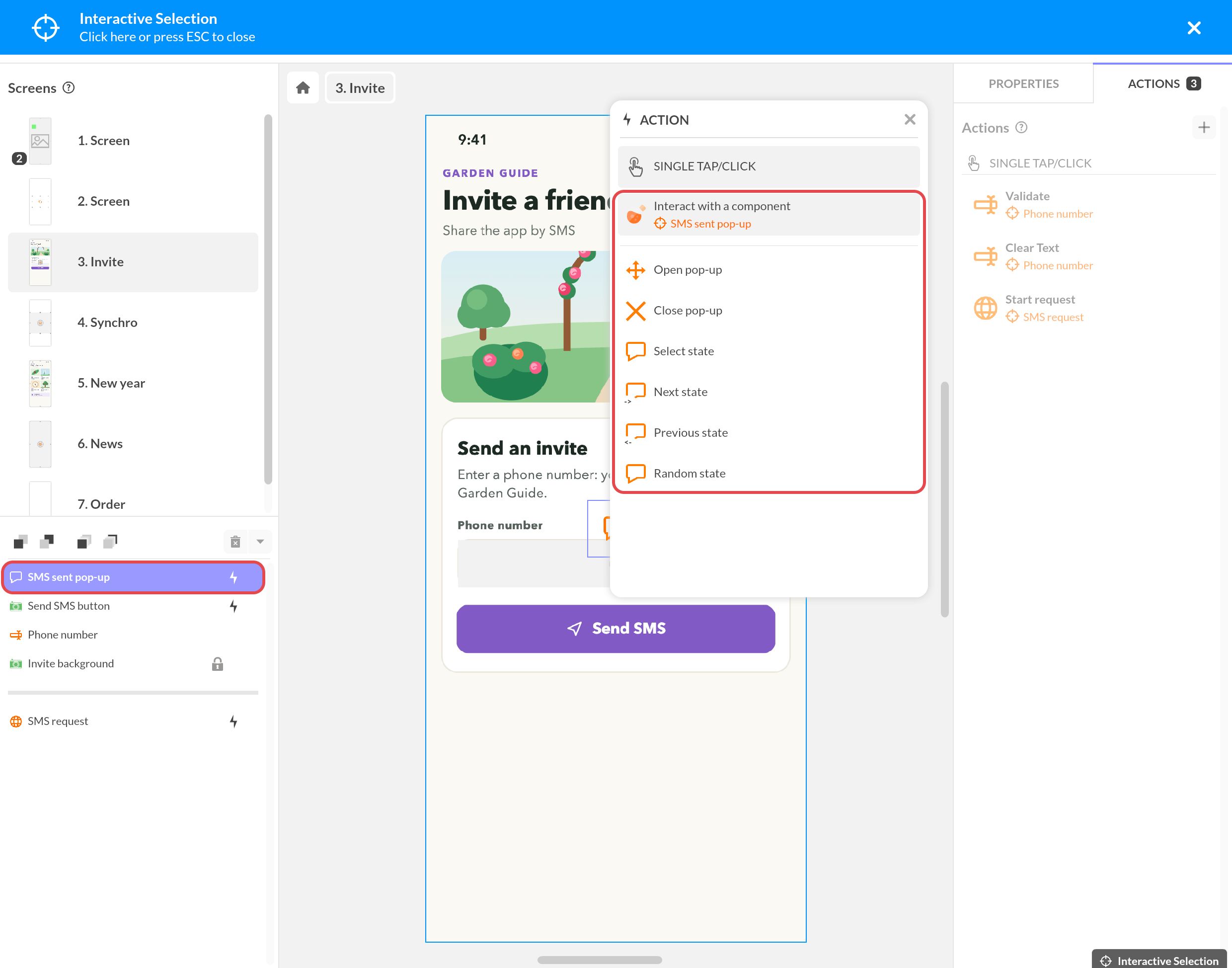Viewport: 1232px width, 968px height.
Task: Go to the home screen icon
Action: (303, 88)
